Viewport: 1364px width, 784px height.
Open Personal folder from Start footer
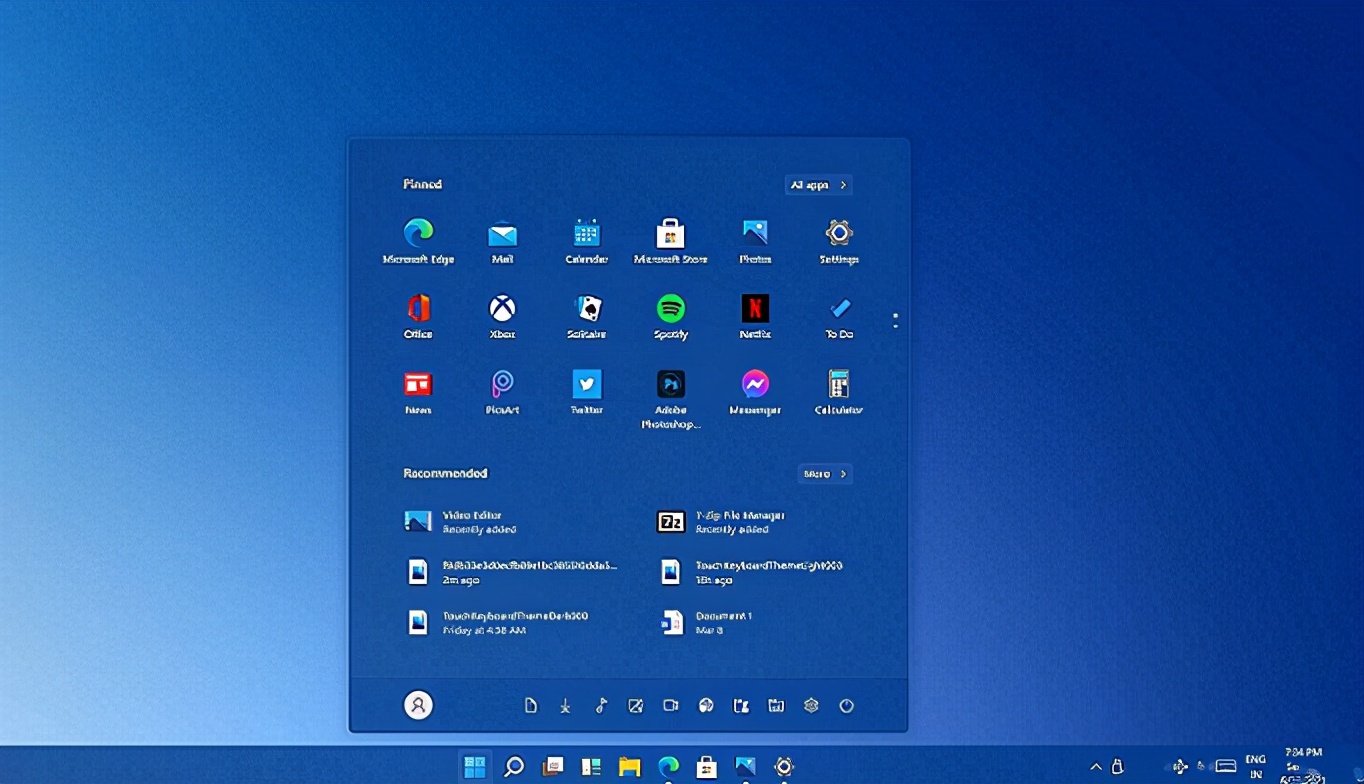tap(741, 706)
